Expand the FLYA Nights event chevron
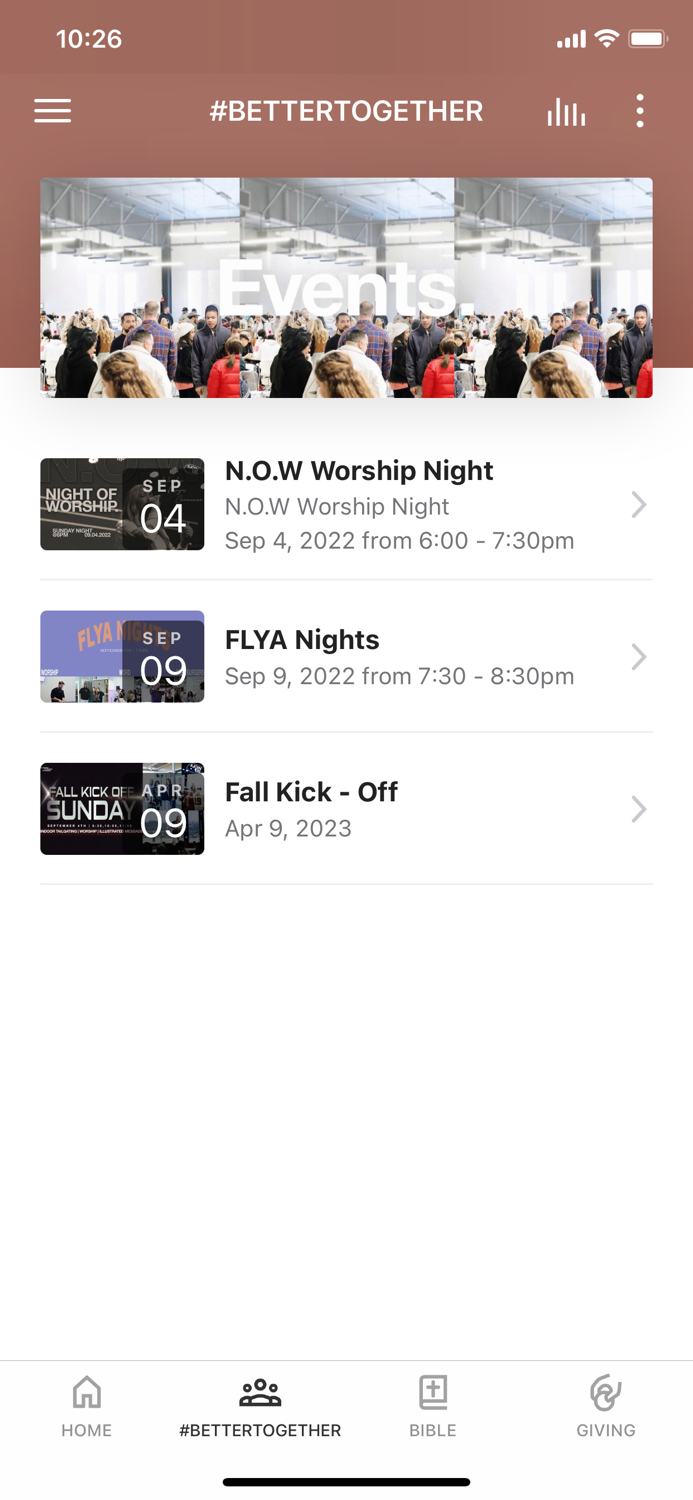Image resolution: width=693 pixels, height=1500 pixels. 639,657
